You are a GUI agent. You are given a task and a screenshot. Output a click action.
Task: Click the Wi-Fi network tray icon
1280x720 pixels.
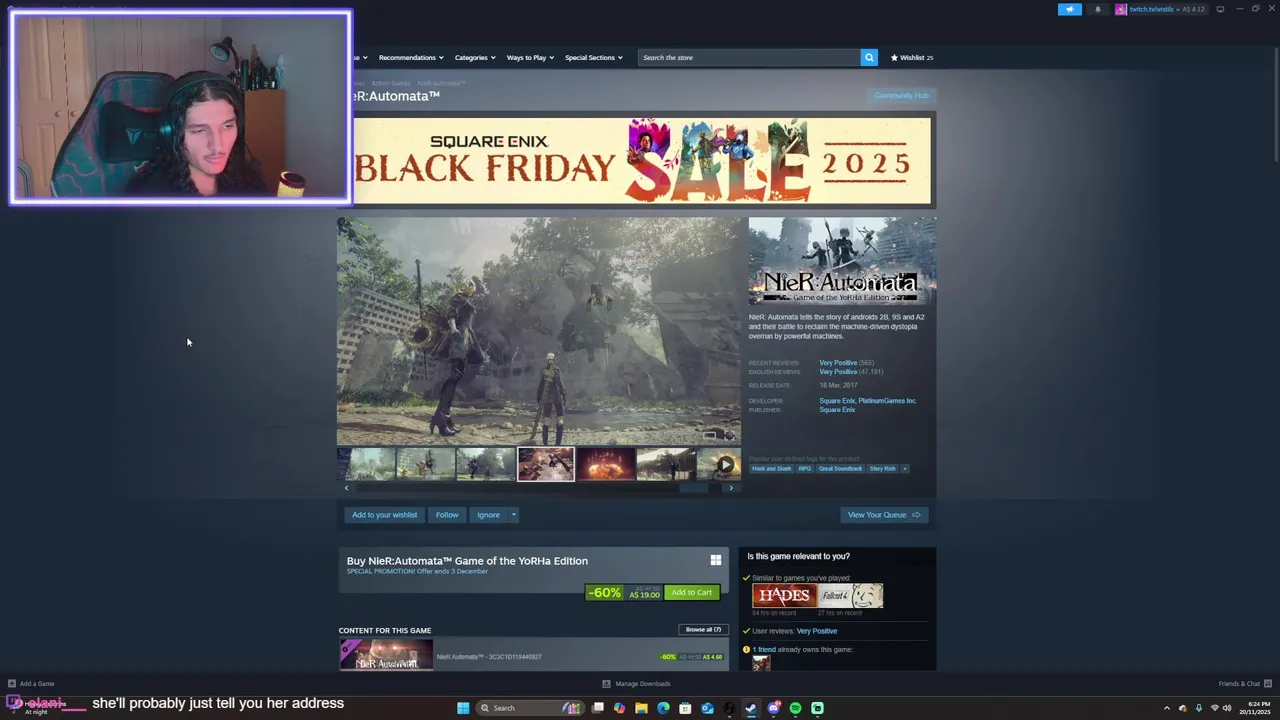[1214, 708]
